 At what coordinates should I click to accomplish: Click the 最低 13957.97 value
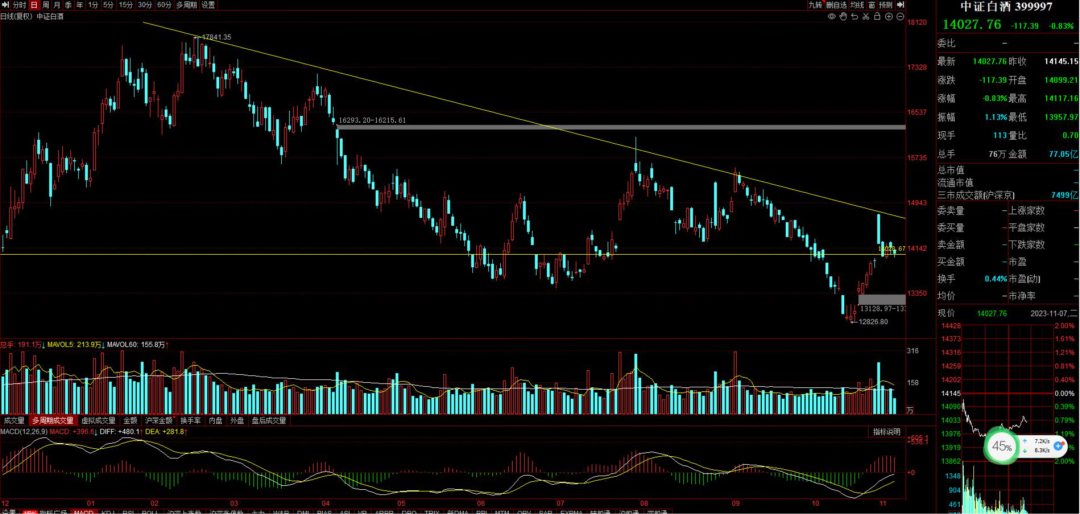1060,117
